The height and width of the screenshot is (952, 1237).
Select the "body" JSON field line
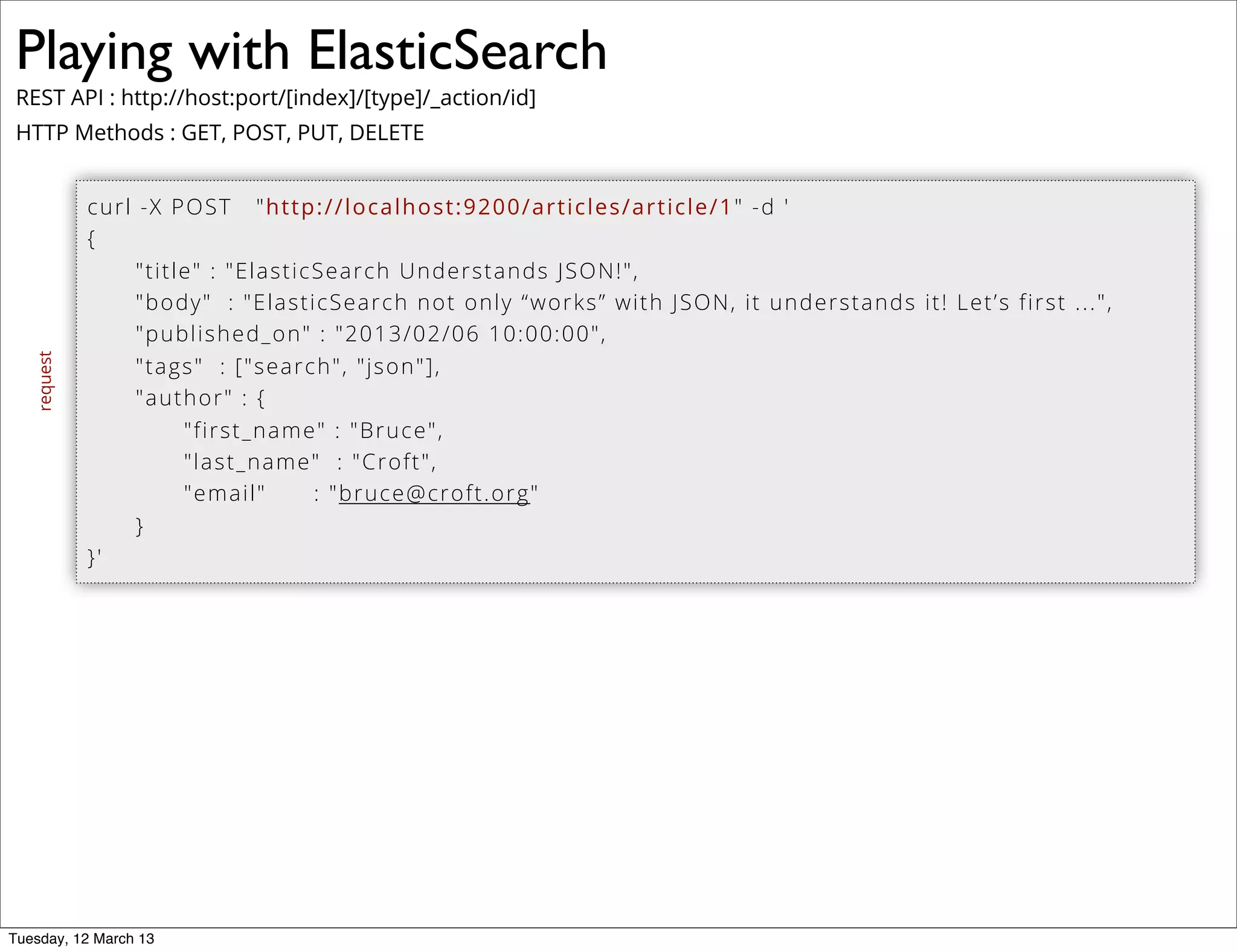pyautogui.click(x=624, y=303)
